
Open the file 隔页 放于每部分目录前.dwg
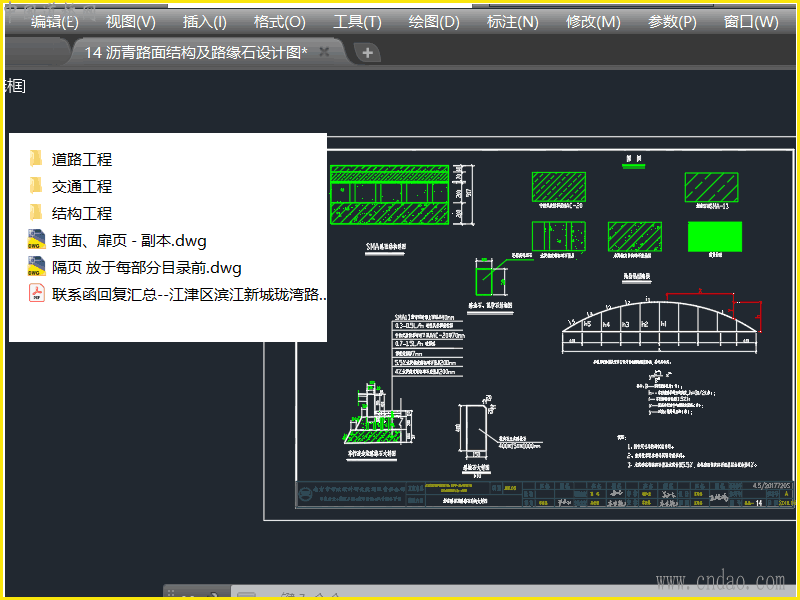click(x=147, y=267)
